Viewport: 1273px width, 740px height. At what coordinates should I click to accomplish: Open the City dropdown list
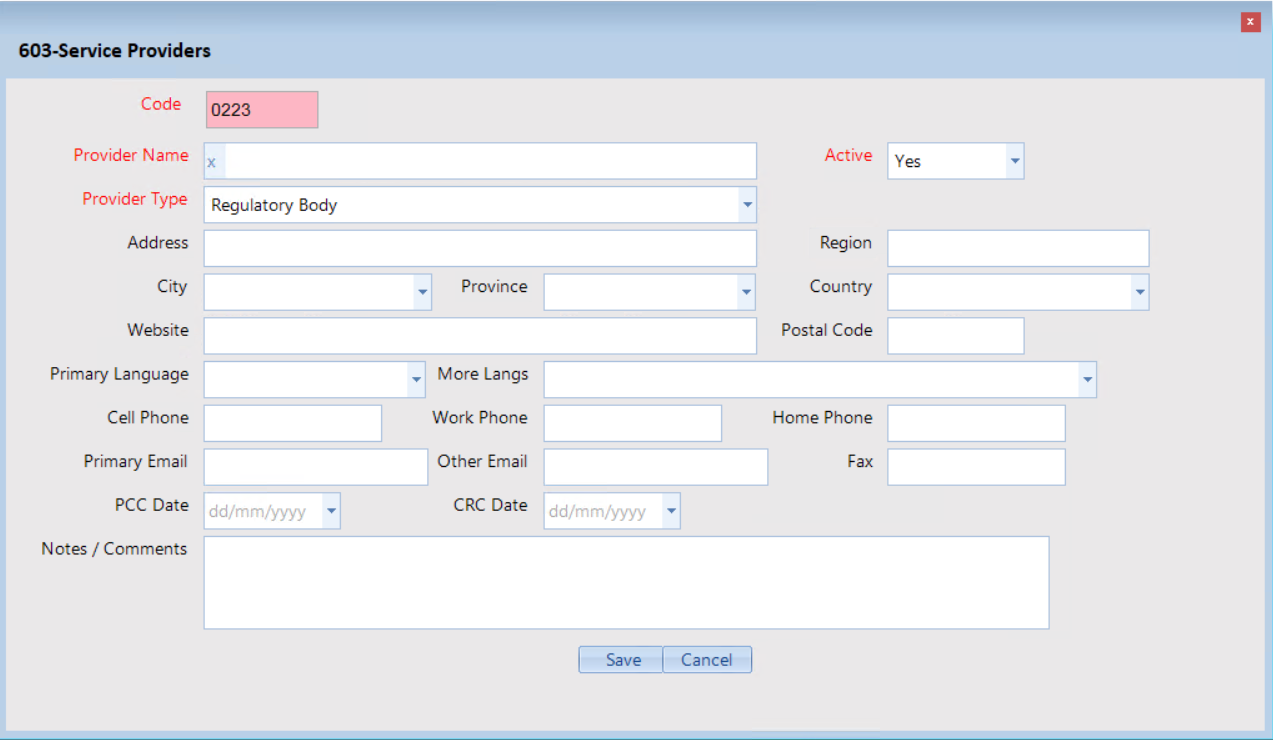(422, 293)
